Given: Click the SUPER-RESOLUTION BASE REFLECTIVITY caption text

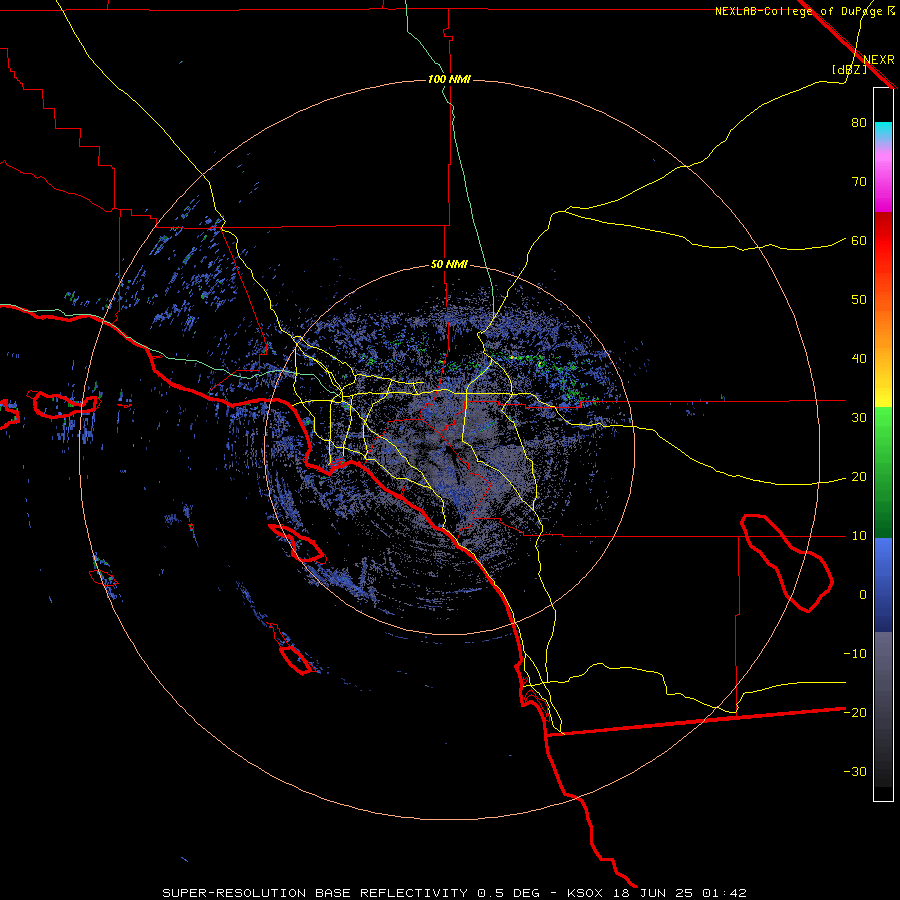Looking at the screenshot, I should tap(315, 893).
